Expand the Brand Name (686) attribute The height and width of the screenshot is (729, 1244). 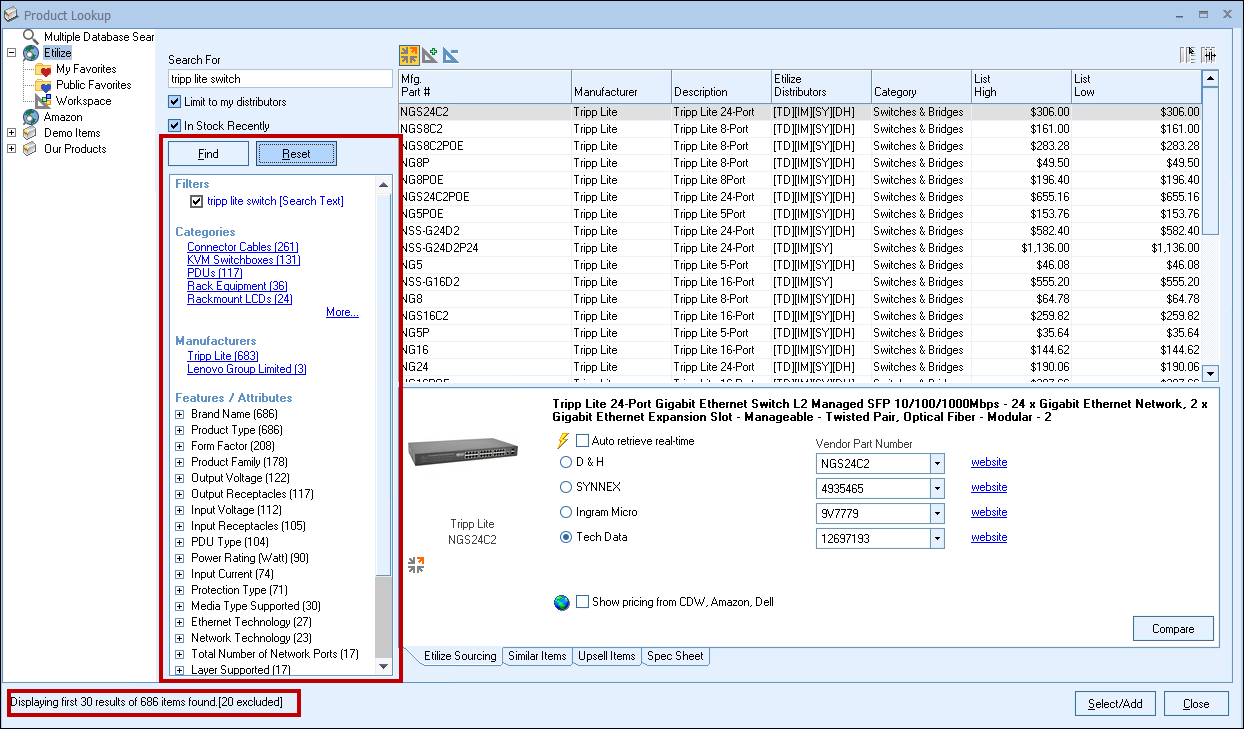[x=180, y=414]
